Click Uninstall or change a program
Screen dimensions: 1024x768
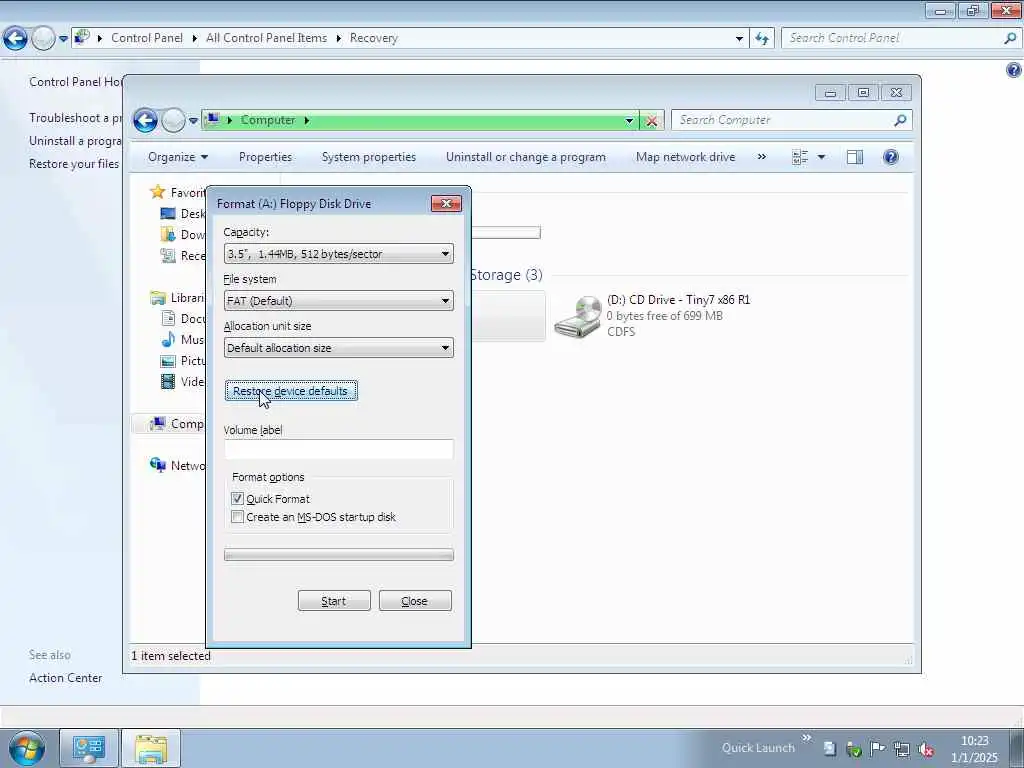coord(526,157)
